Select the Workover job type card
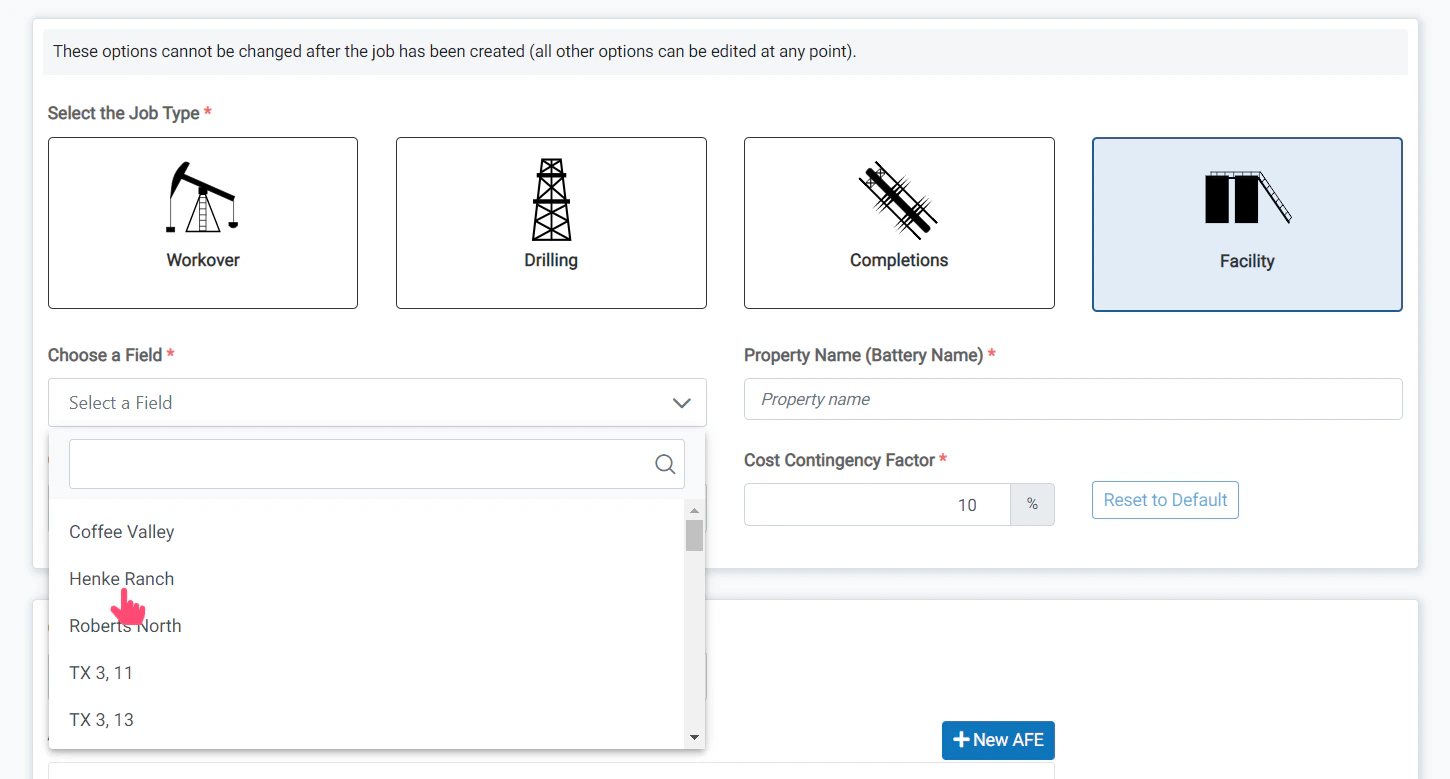The width and height of the screenshot is (1450, 779). 203,223
